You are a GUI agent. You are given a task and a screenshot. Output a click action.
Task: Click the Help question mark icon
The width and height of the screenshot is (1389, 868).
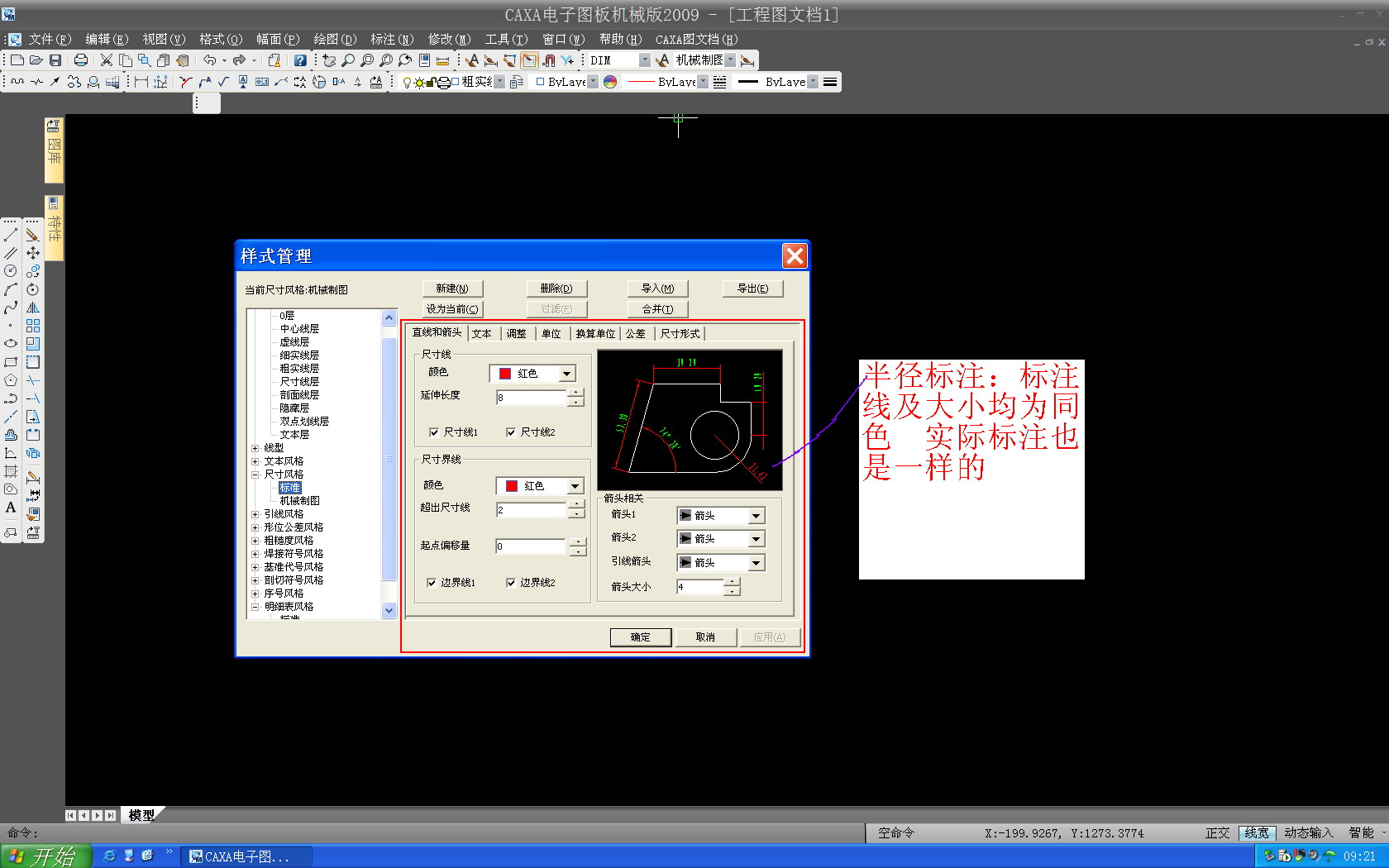[x=300, y=60]
